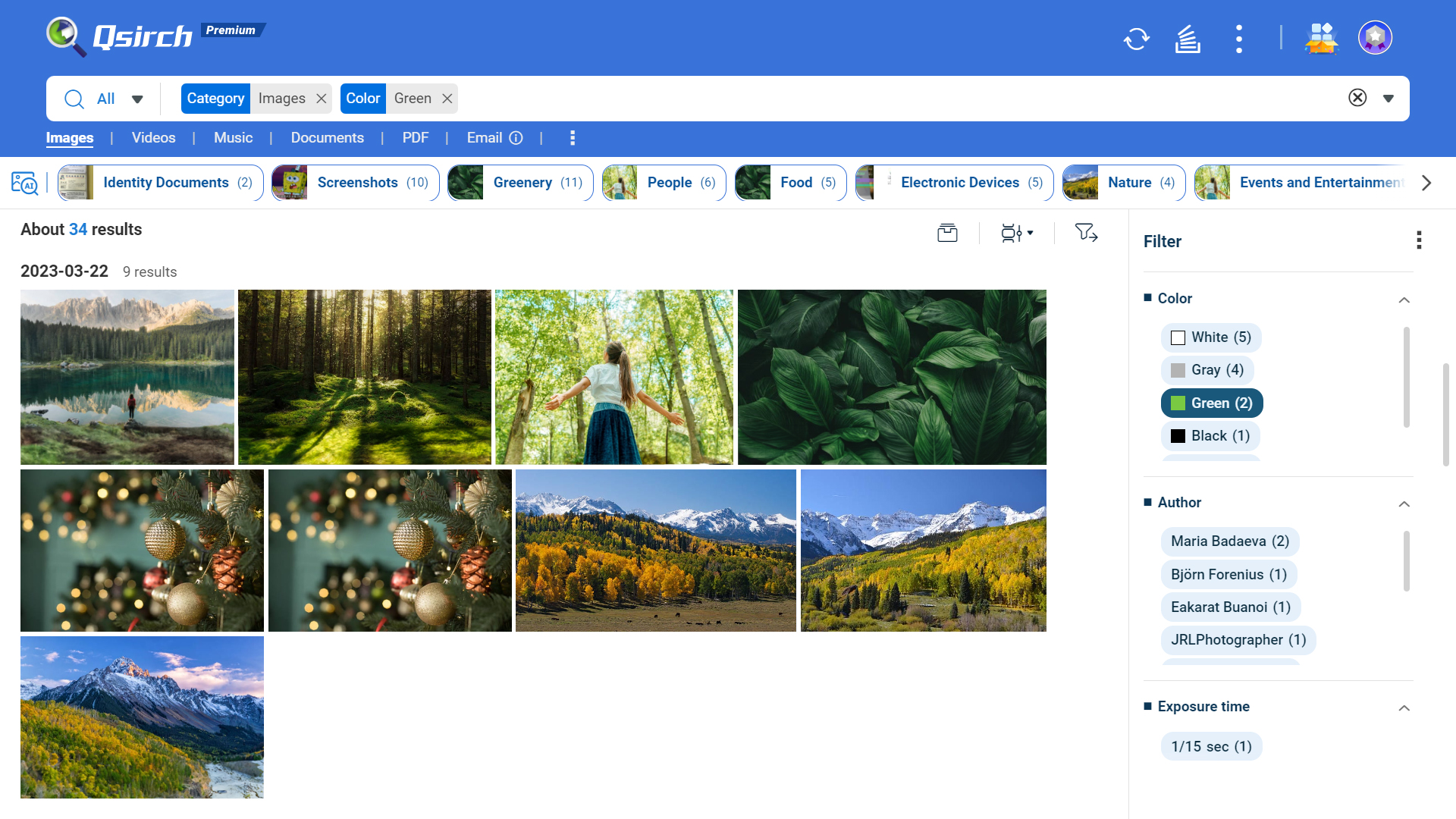
Task: Switch to the Videos tab
Action: [x=153, y=138]
